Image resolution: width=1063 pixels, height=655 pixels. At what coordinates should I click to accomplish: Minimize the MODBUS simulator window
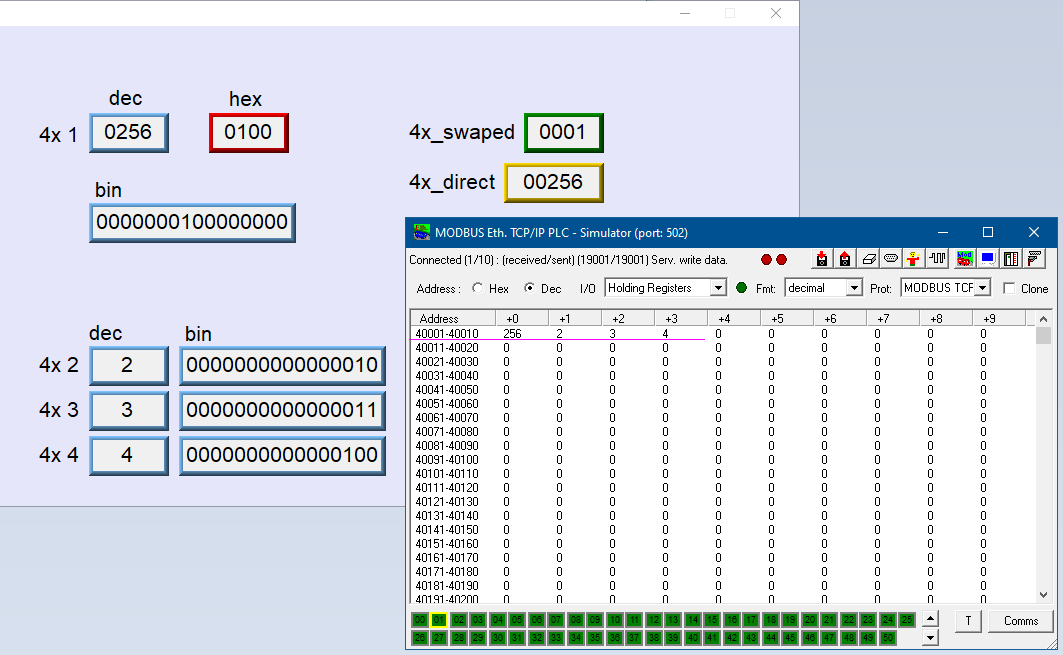click(x=942, y=233)
